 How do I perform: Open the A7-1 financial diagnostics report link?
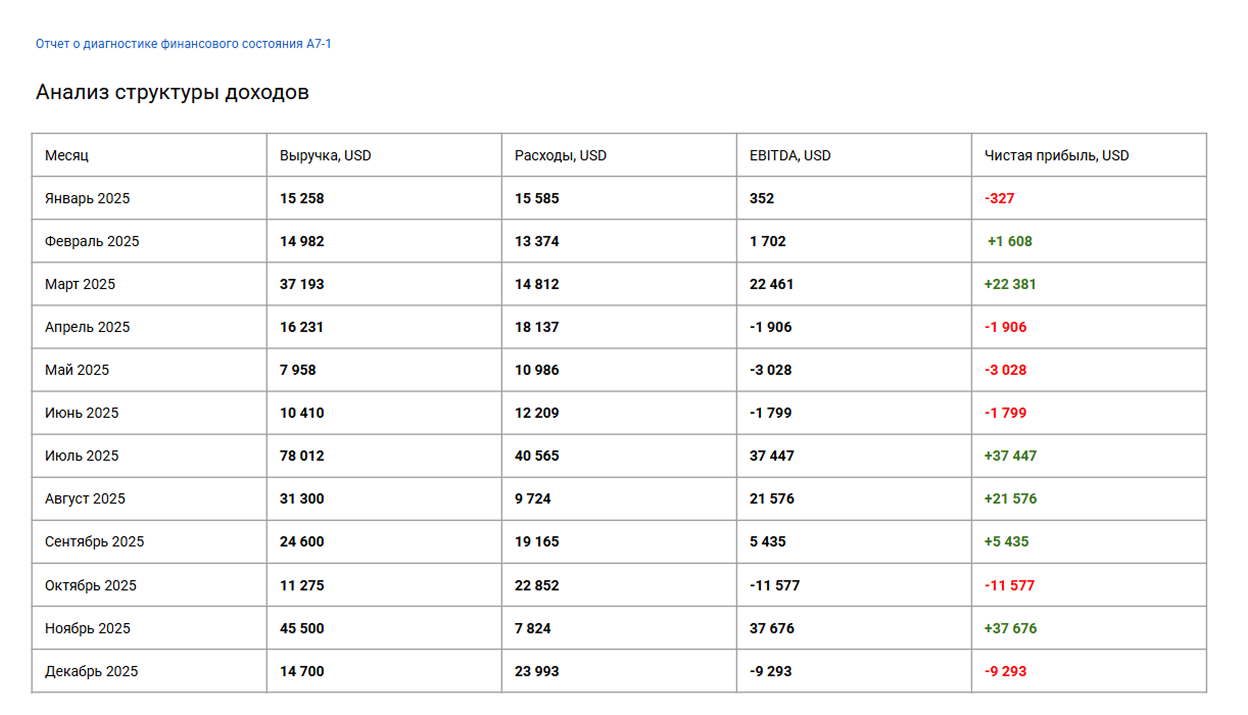[184, 44]
